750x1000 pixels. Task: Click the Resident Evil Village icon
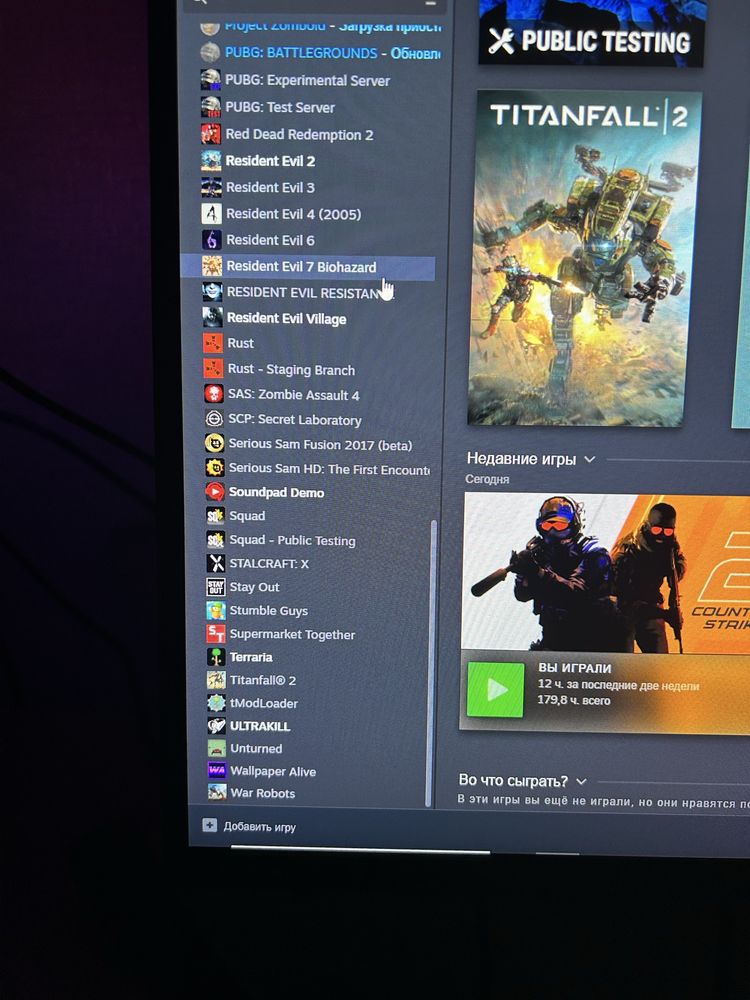[x=212, y=318]
